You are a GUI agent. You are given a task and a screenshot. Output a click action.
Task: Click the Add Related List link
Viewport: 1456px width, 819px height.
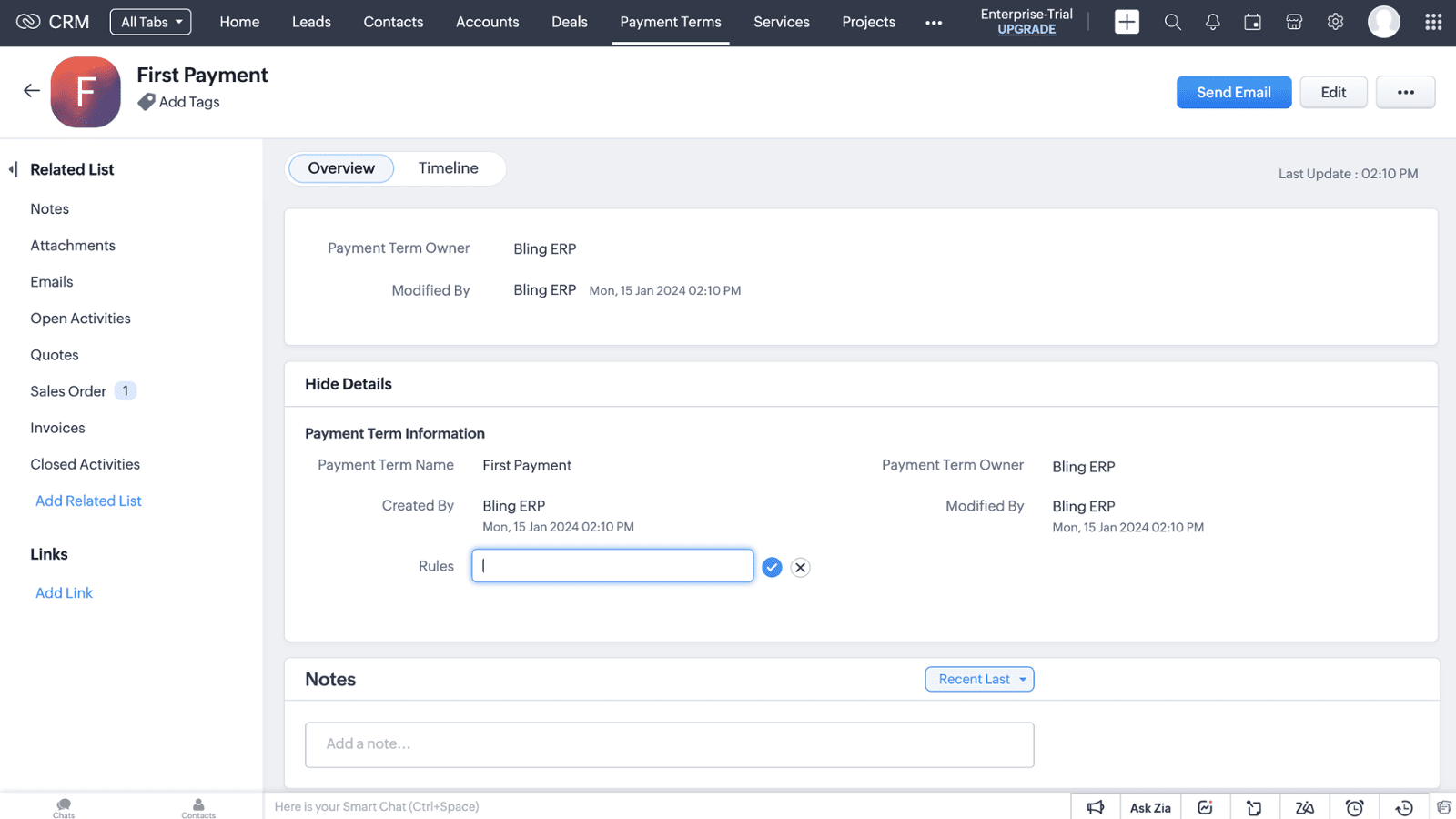point(88,500)
